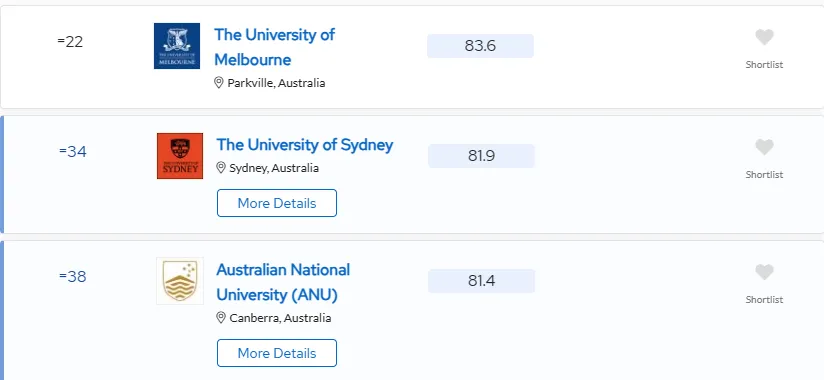Click the University of Sydney logo
This screenshot has height=380, width=824.
[x=180, y=156]
